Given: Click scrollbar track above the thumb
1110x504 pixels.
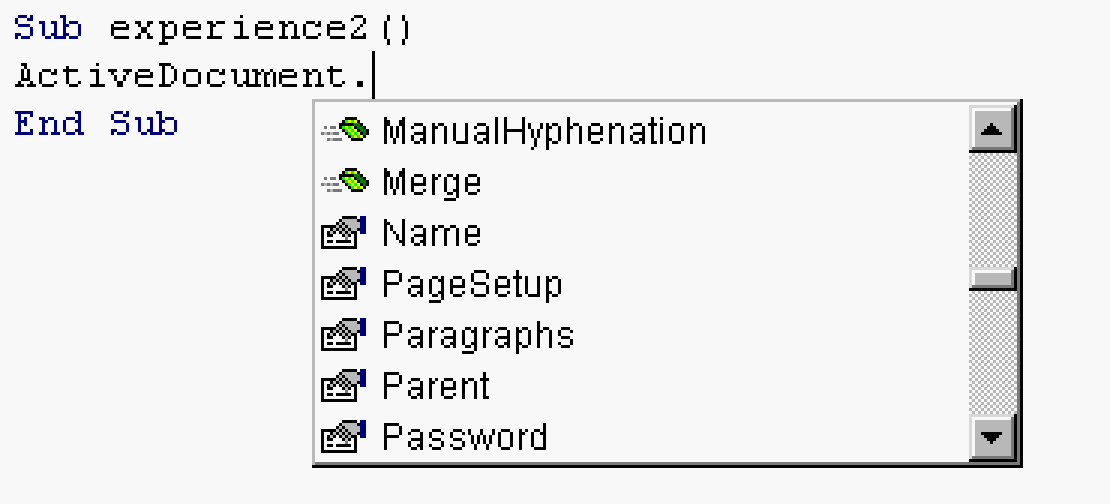Looking at the screenshot, I should coord(992,210).
